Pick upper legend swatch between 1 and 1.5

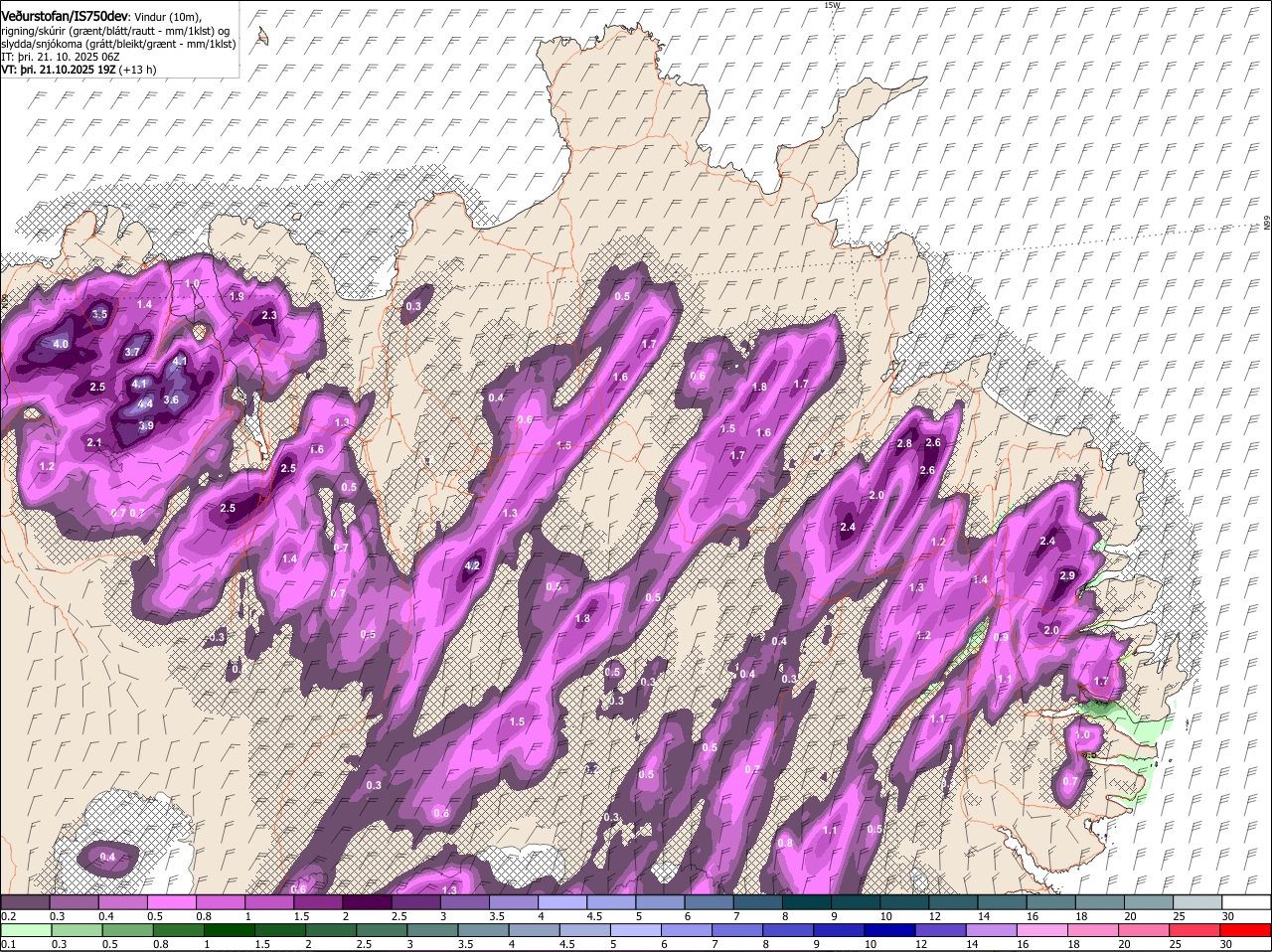pos(269,901)
